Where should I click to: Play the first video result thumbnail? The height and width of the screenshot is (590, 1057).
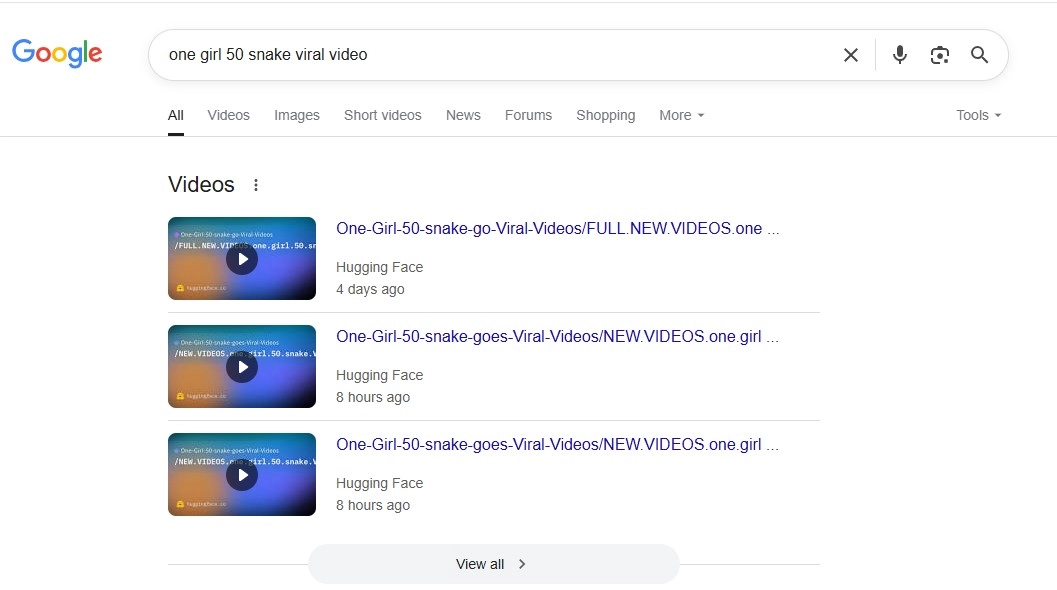tap(242, 259)
